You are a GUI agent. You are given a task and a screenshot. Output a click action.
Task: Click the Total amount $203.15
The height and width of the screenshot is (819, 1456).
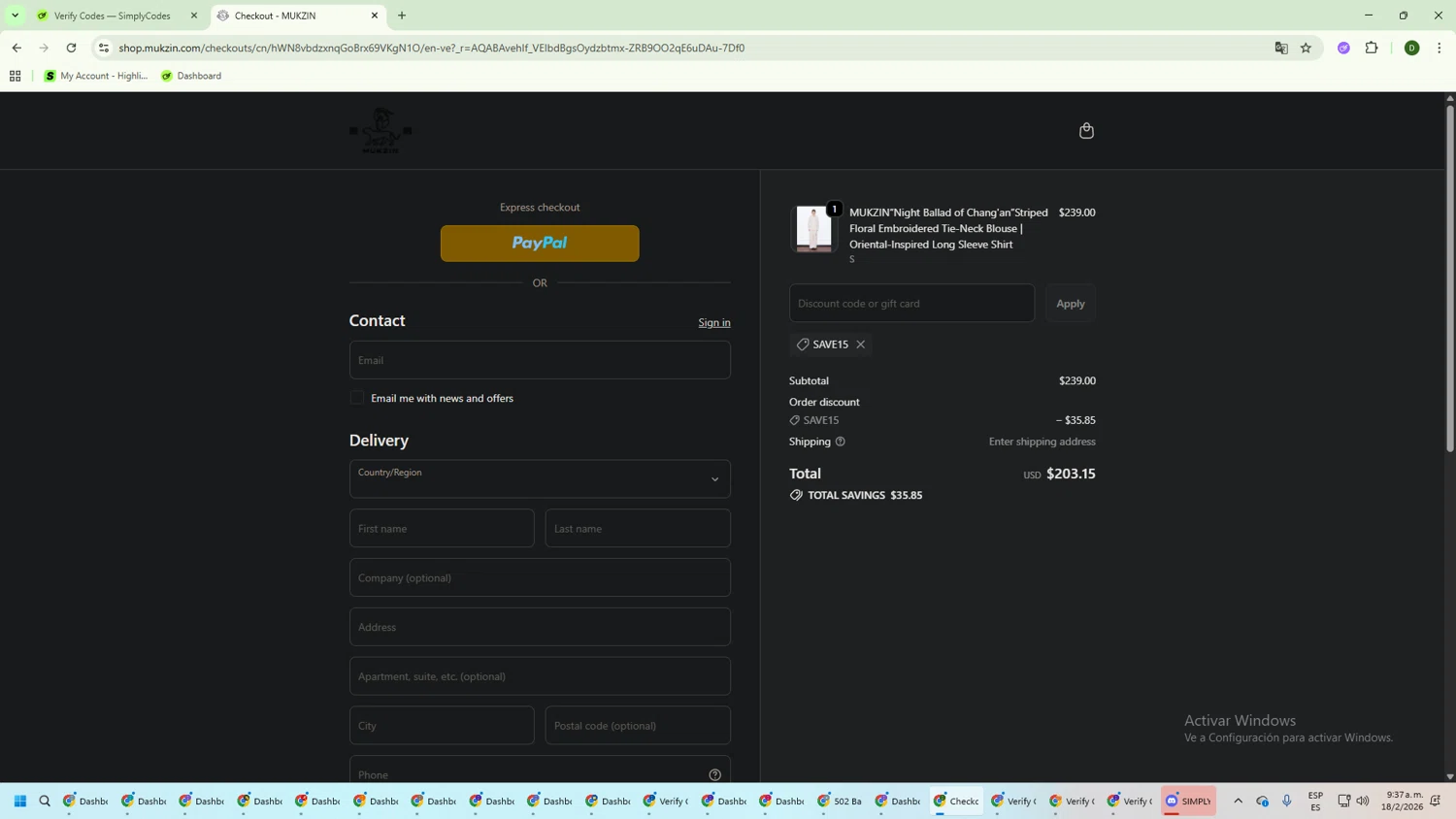tap(1071, 475)
